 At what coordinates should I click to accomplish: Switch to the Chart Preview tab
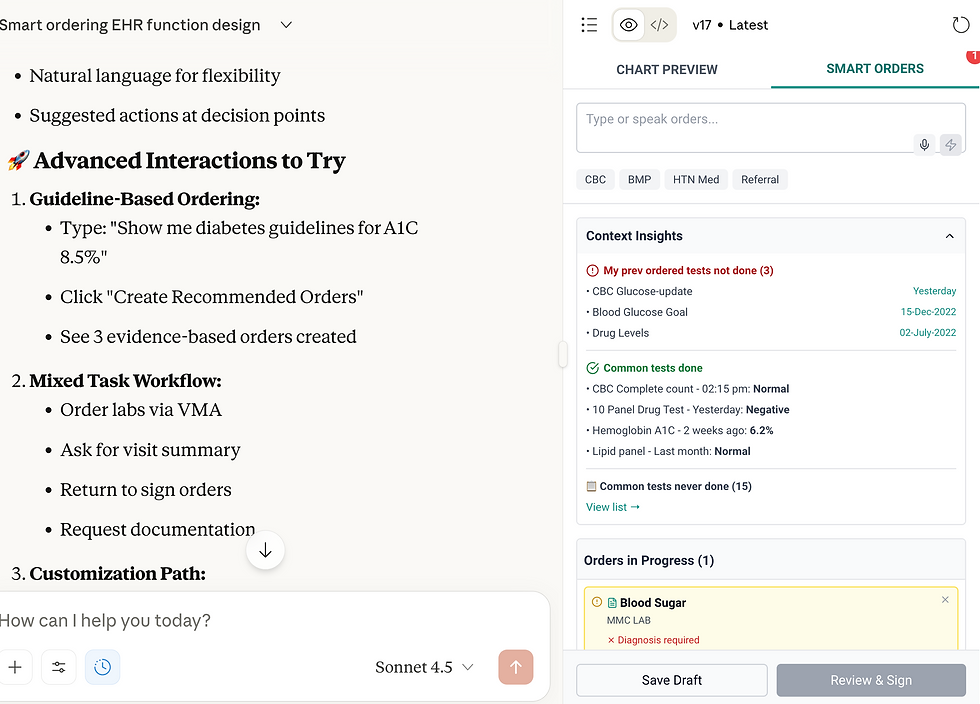(667, 69)
